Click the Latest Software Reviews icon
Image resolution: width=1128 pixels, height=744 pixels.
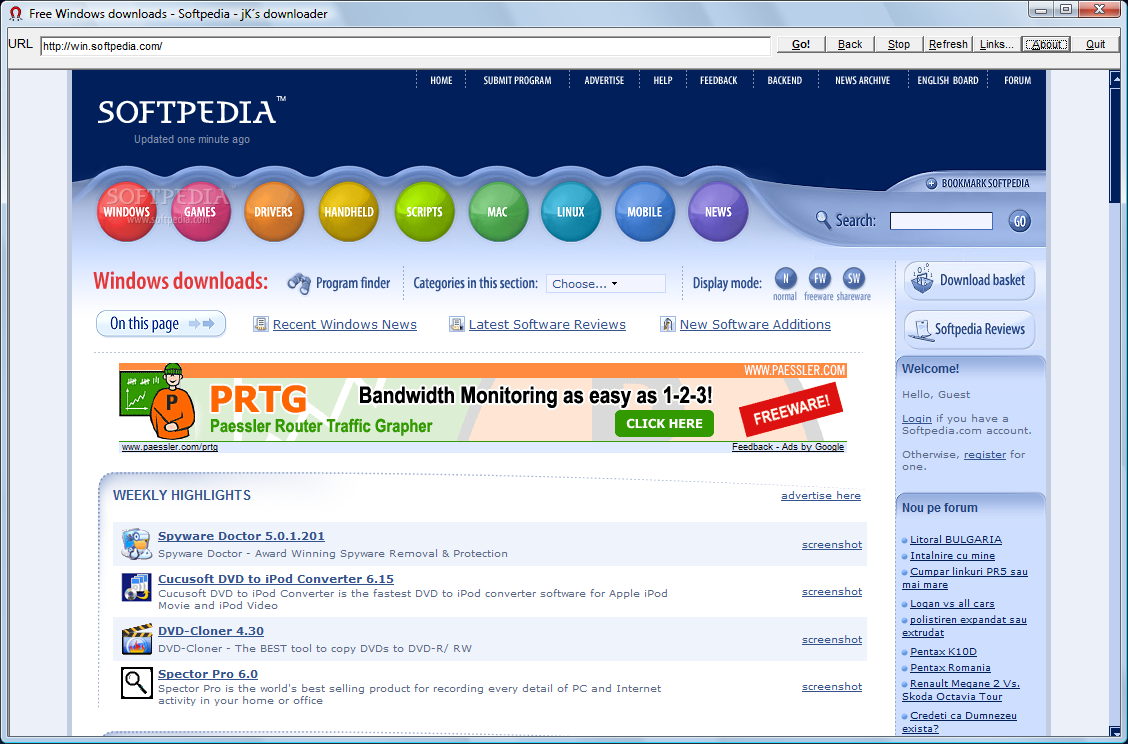(457, 325)
